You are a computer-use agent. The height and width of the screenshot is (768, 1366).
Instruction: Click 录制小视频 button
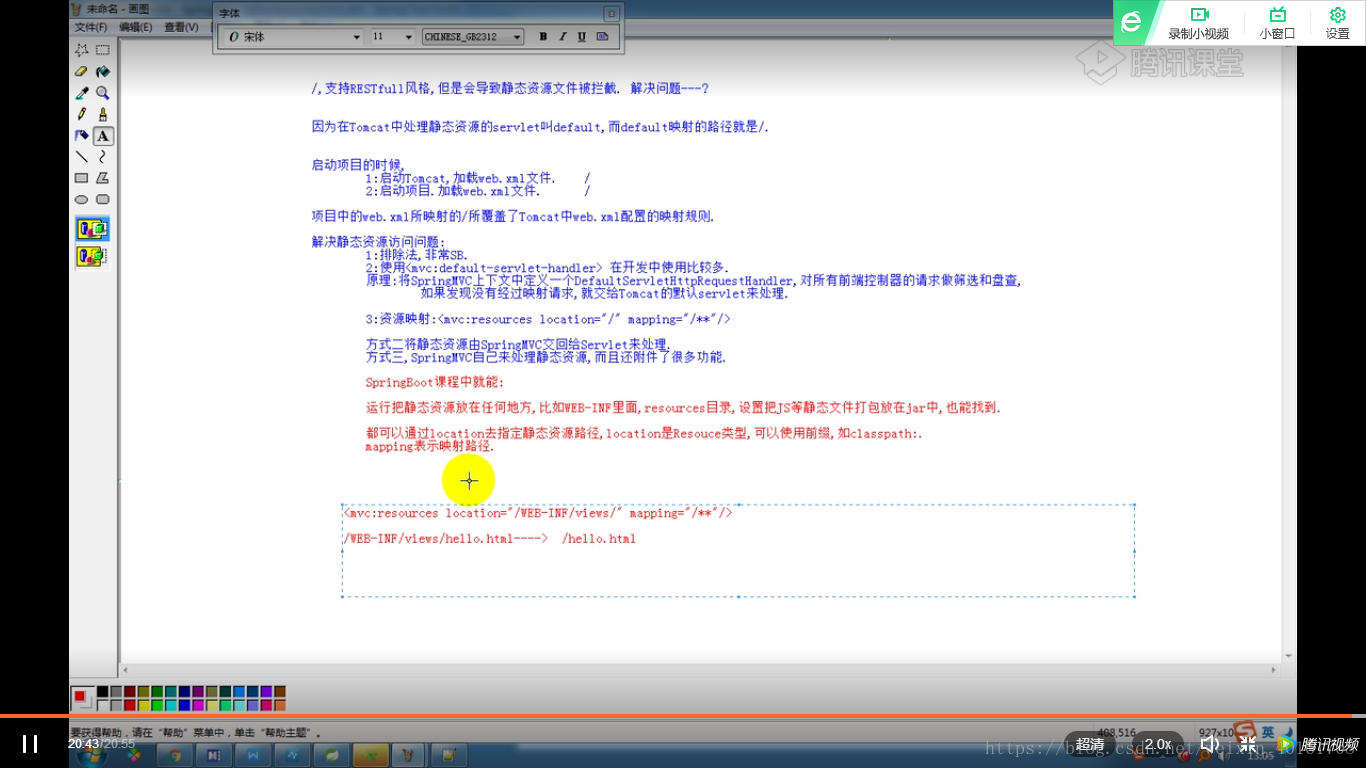click(x=1199, y=23)
